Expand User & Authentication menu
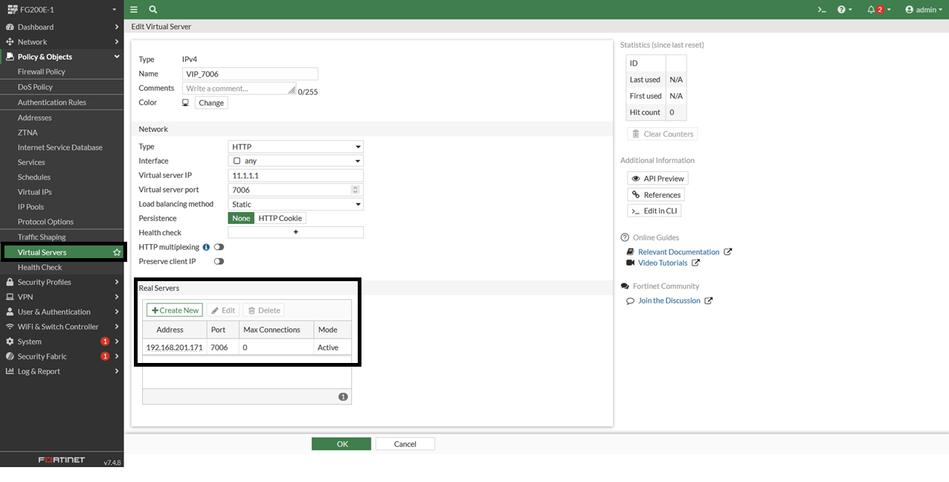 pyautogui.click(x=62, y=312)
